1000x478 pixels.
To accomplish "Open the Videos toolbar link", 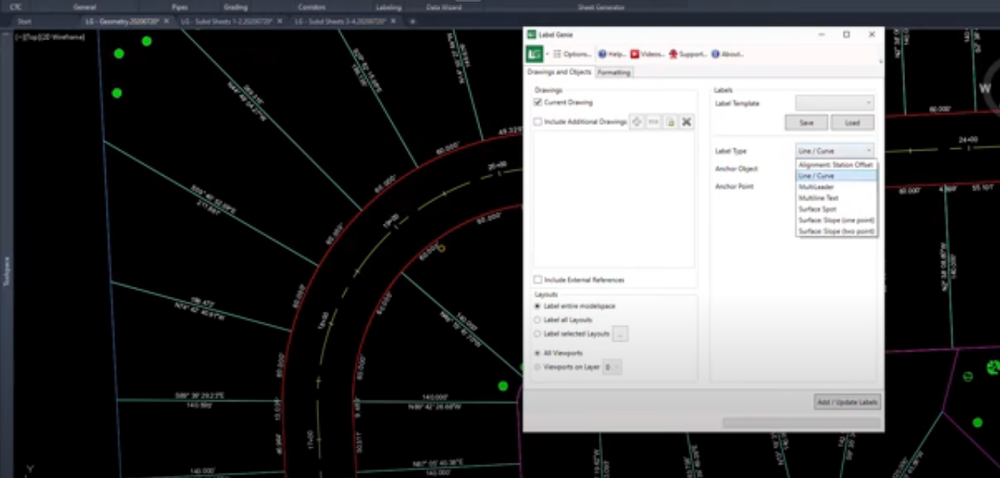I will coord(647,54).
